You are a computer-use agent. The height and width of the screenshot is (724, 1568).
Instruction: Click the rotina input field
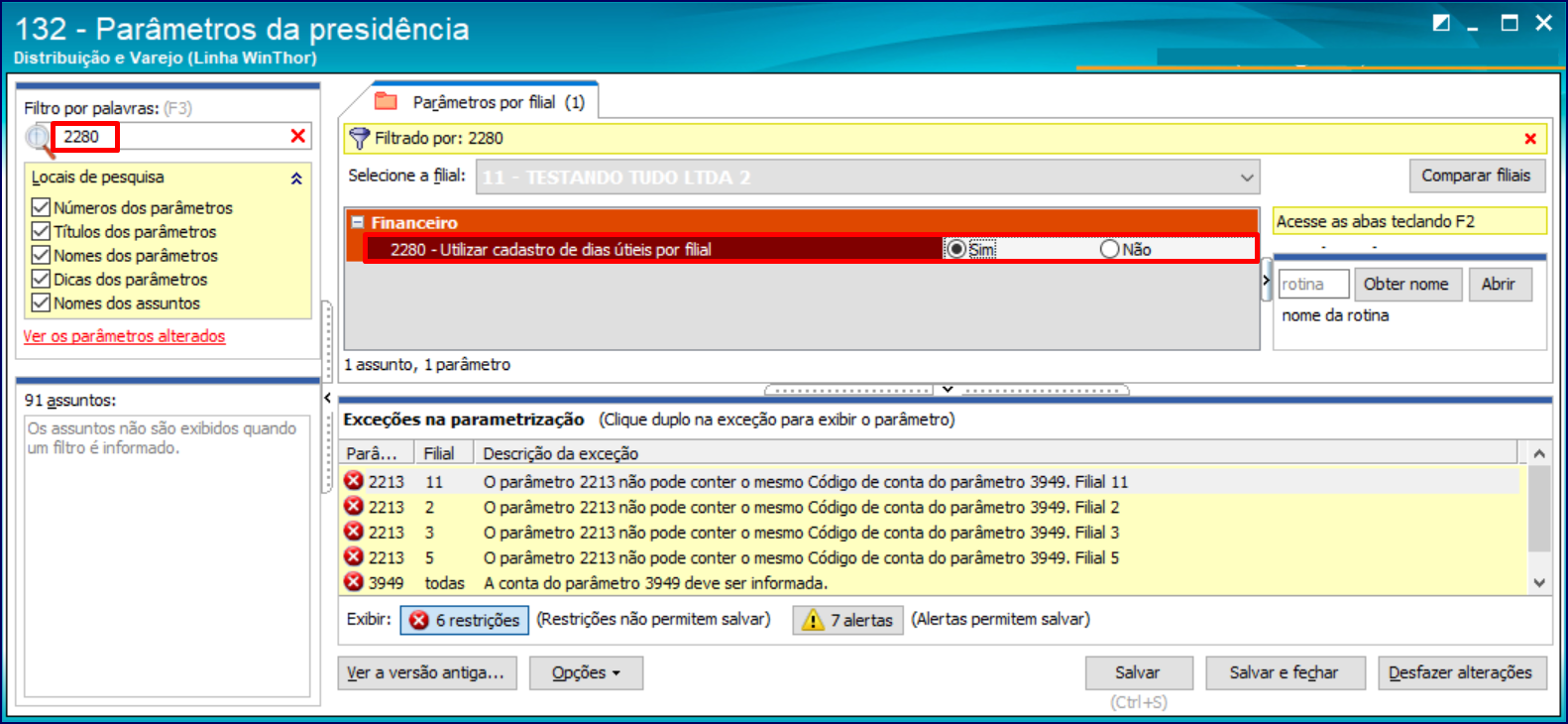click(1313, 284)
